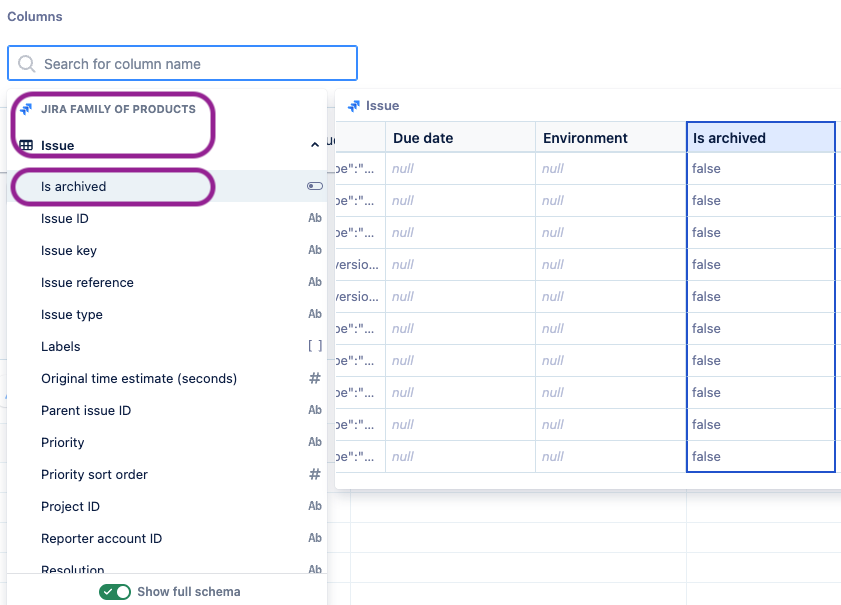The image size is (841, 605).
Task: Click the Jira icon in the Issue preview header
Action: pos(353,106)
